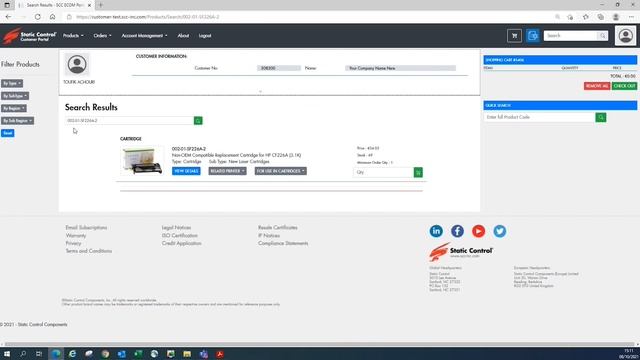Open the Email Subscriptions footer link
This screenshot has height=360, width=640.
click(86, 228)
